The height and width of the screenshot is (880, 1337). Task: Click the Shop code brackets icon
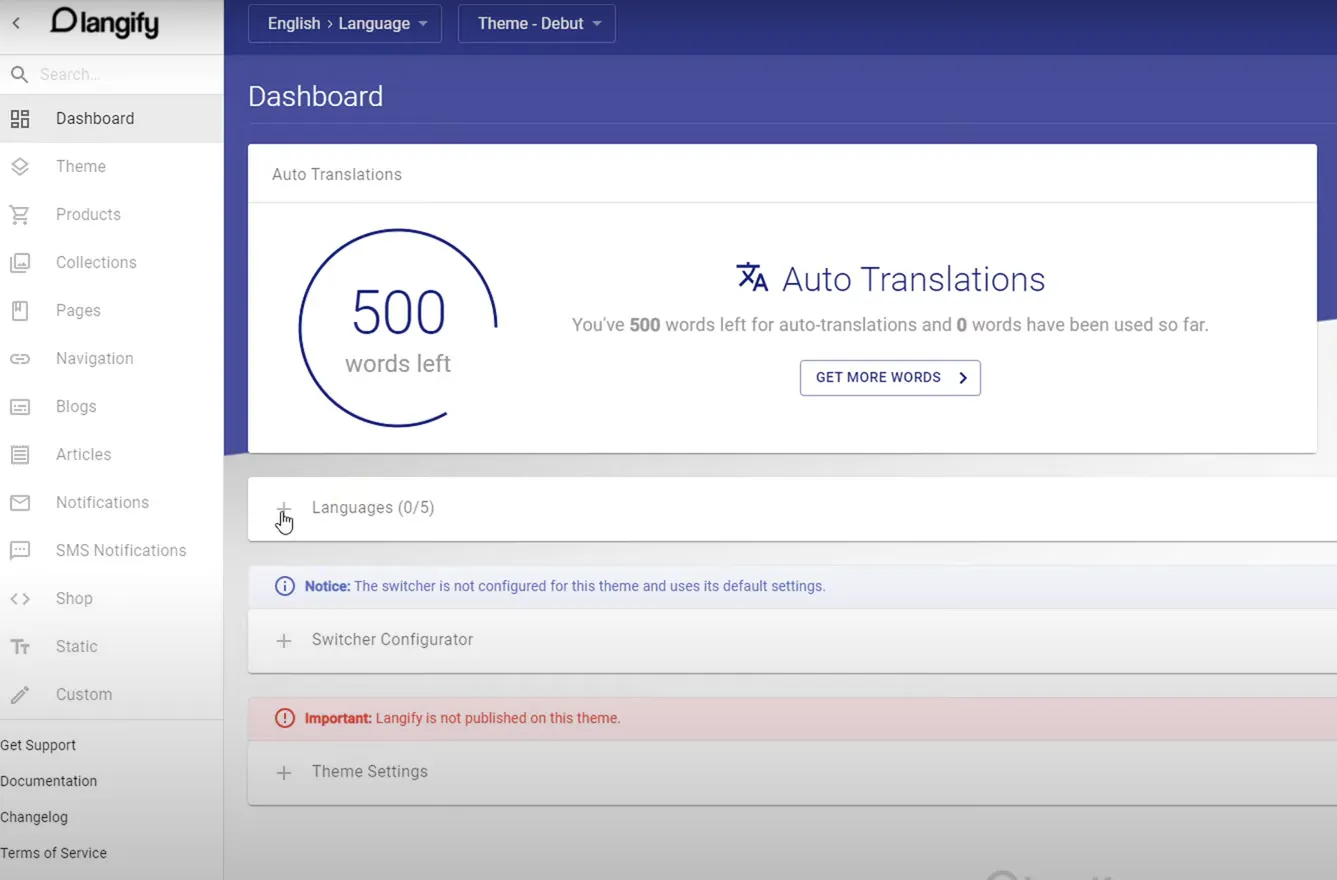click(x=20, y=599)
